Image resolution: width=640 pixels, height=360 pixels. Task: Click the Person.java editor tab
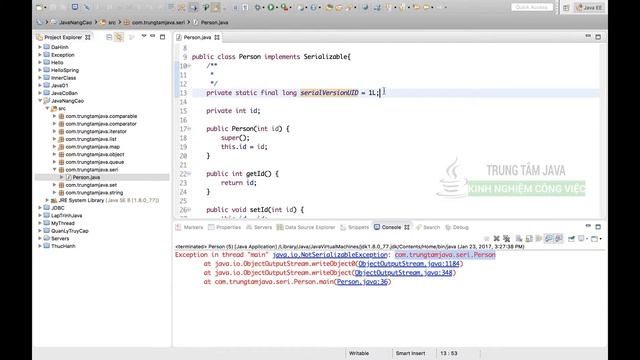pos(197,37)
